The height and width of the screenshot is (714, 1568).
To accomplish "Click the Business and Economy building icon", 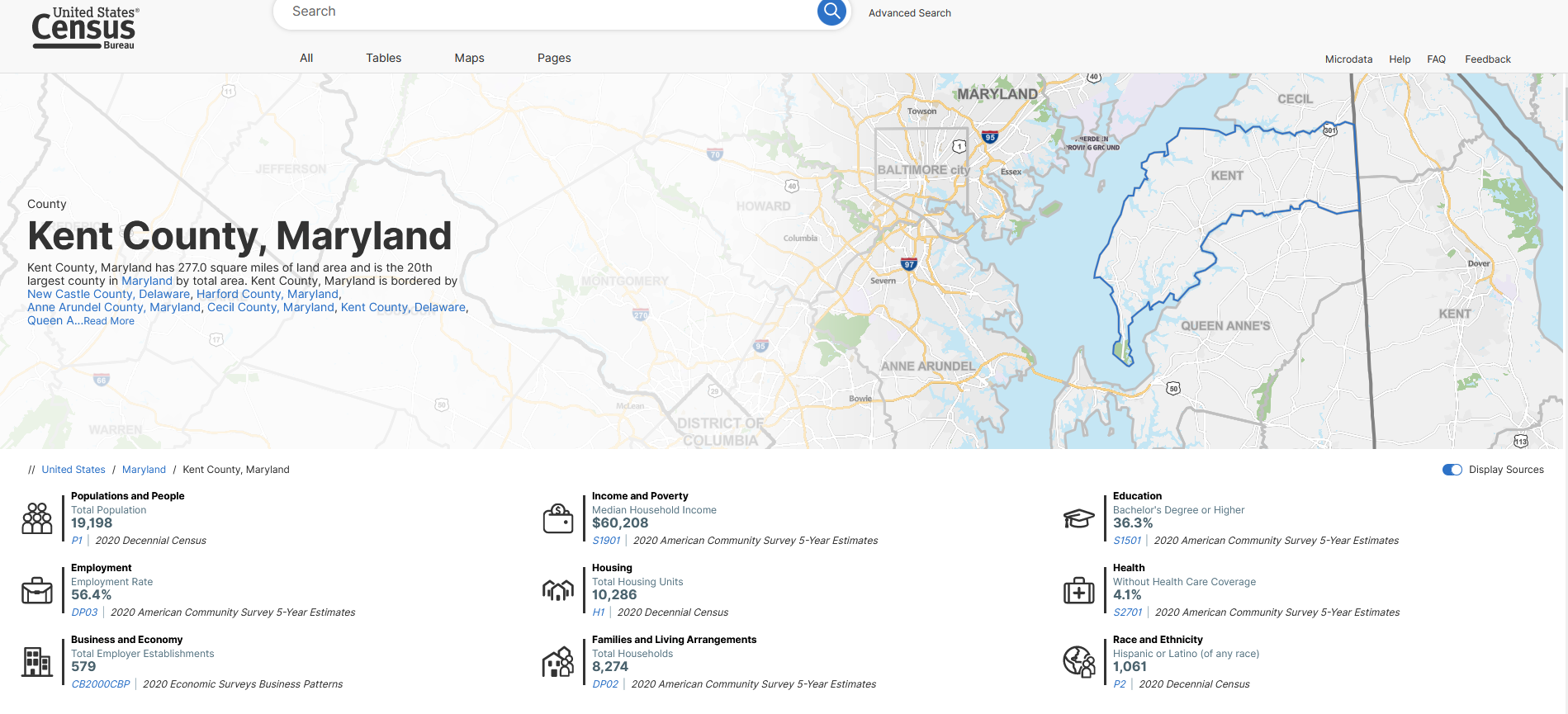I will pos(37,662).
